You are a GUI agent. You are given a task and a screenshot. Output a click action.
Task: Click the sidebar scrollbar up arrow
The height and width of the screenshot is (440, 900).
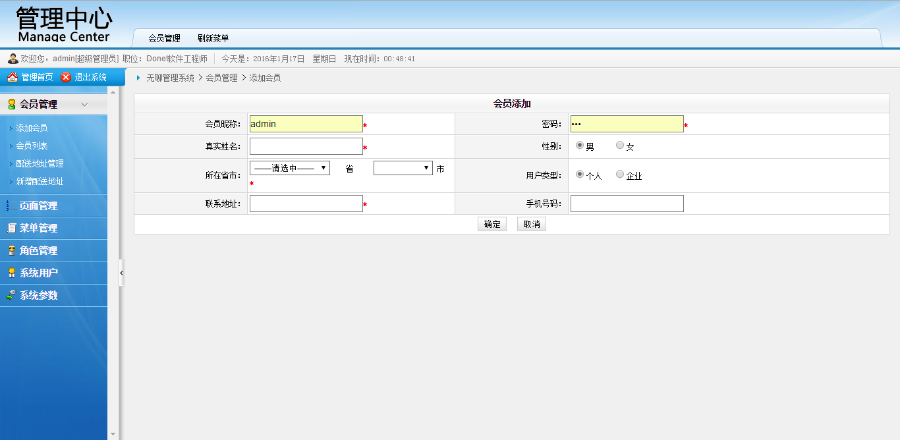(112, 92)
